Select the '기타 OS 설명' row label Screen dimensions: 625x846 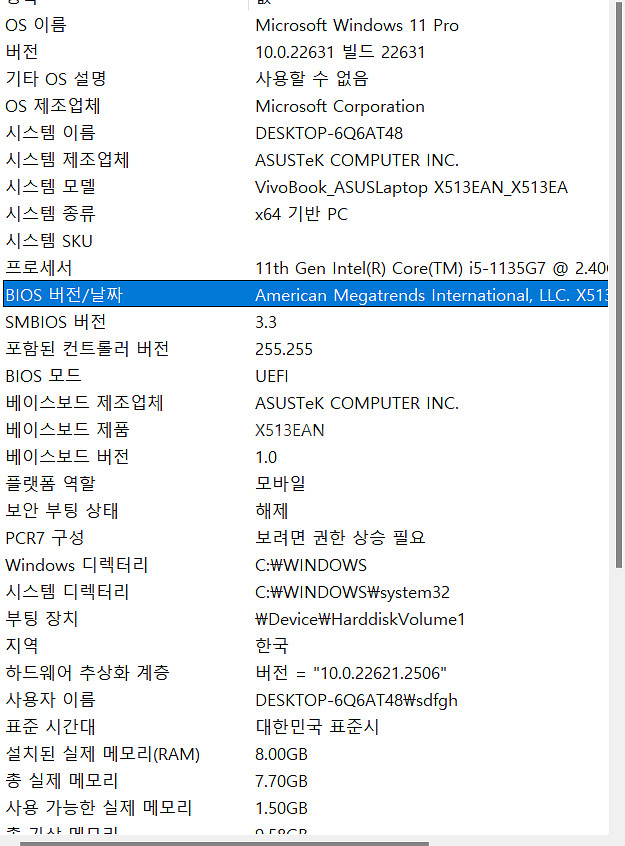click(56, 79)
